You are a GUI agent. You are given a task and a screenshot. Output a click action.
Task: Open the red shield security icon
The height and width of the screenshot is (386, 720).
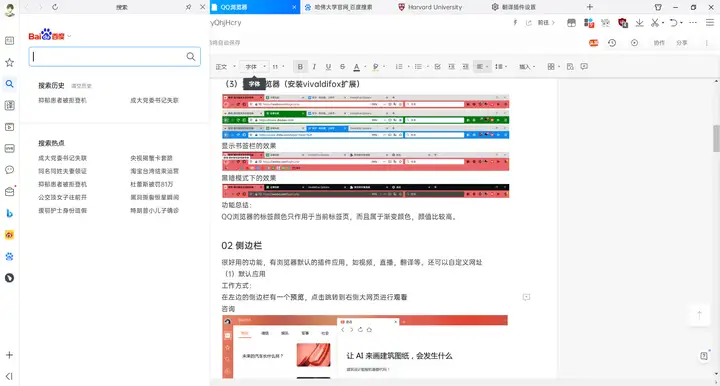point(623,22)
